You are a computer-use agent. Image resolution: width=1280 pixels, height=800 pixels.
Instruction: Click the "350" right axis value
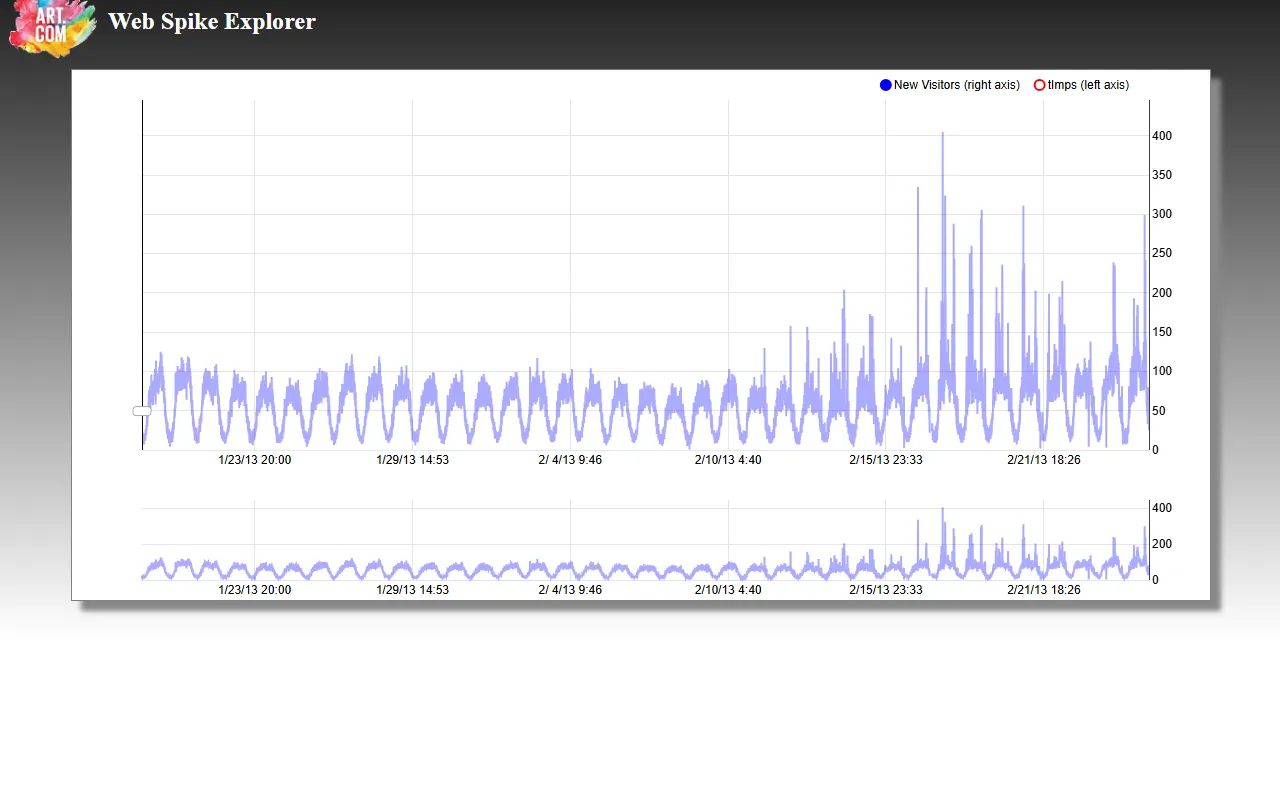point(1162,175)
